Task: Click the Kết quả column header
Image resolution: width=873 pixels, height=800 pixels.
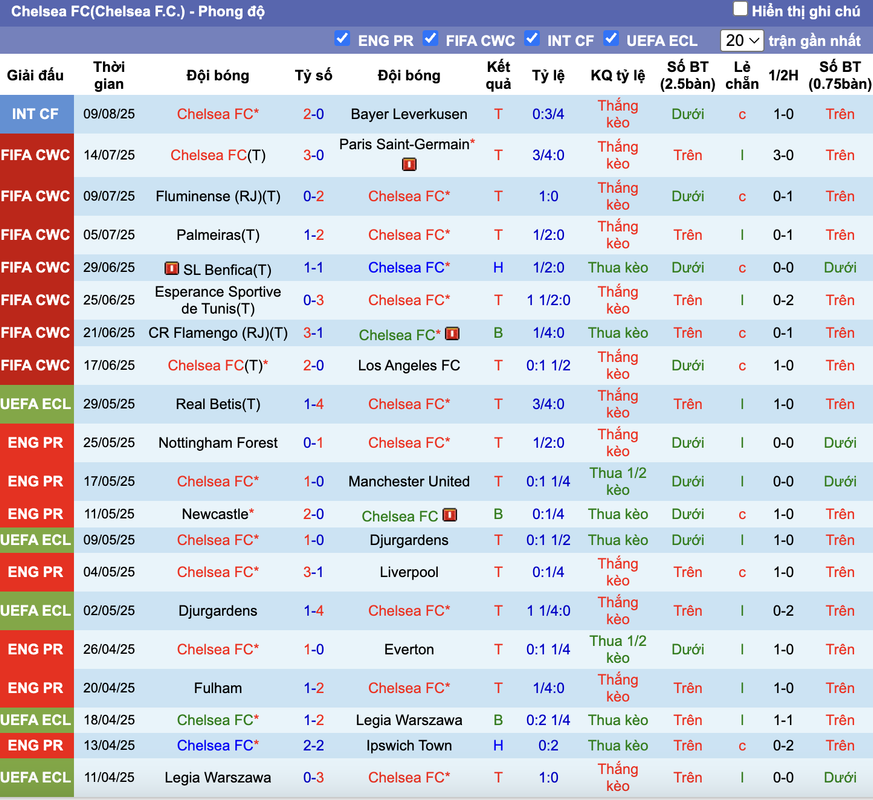Action: pyautogui.click(x=498, y=75)
